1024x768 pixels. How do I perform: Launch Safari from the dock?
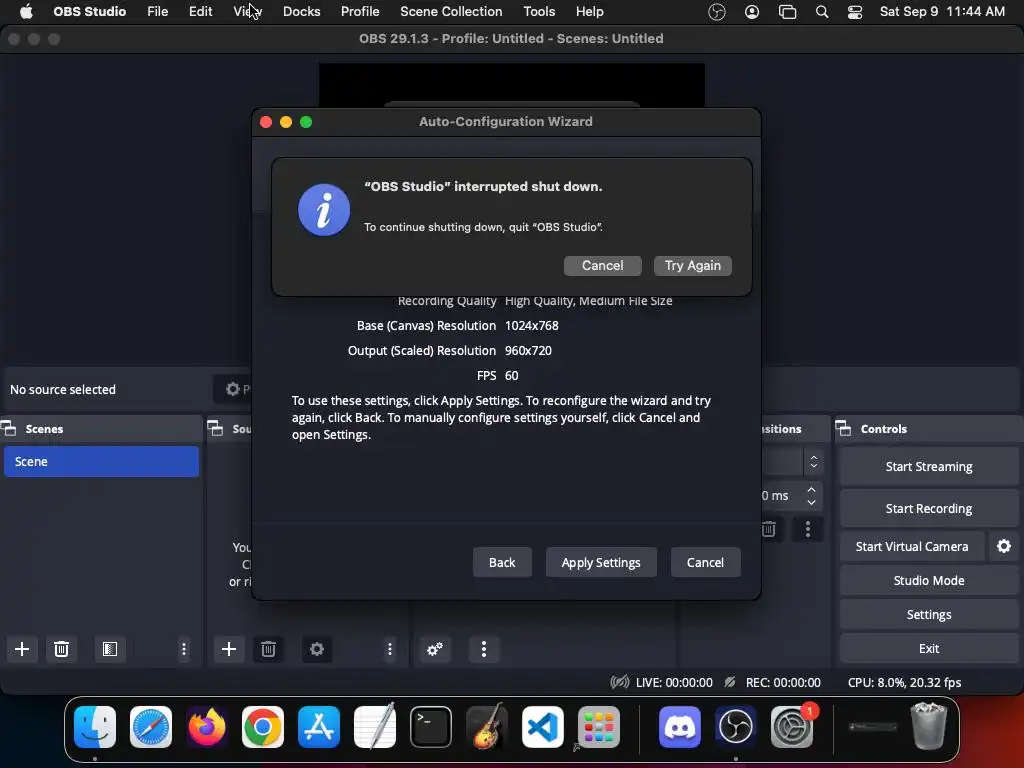(151, 727)
